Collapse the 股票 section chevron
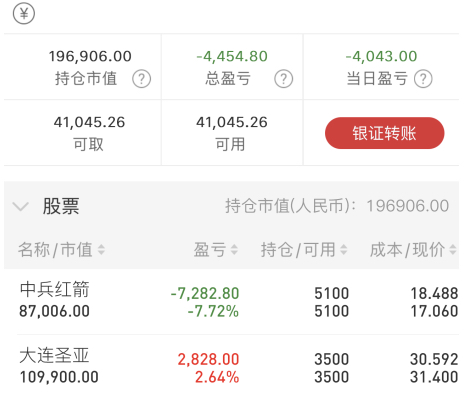 [21, 206]
